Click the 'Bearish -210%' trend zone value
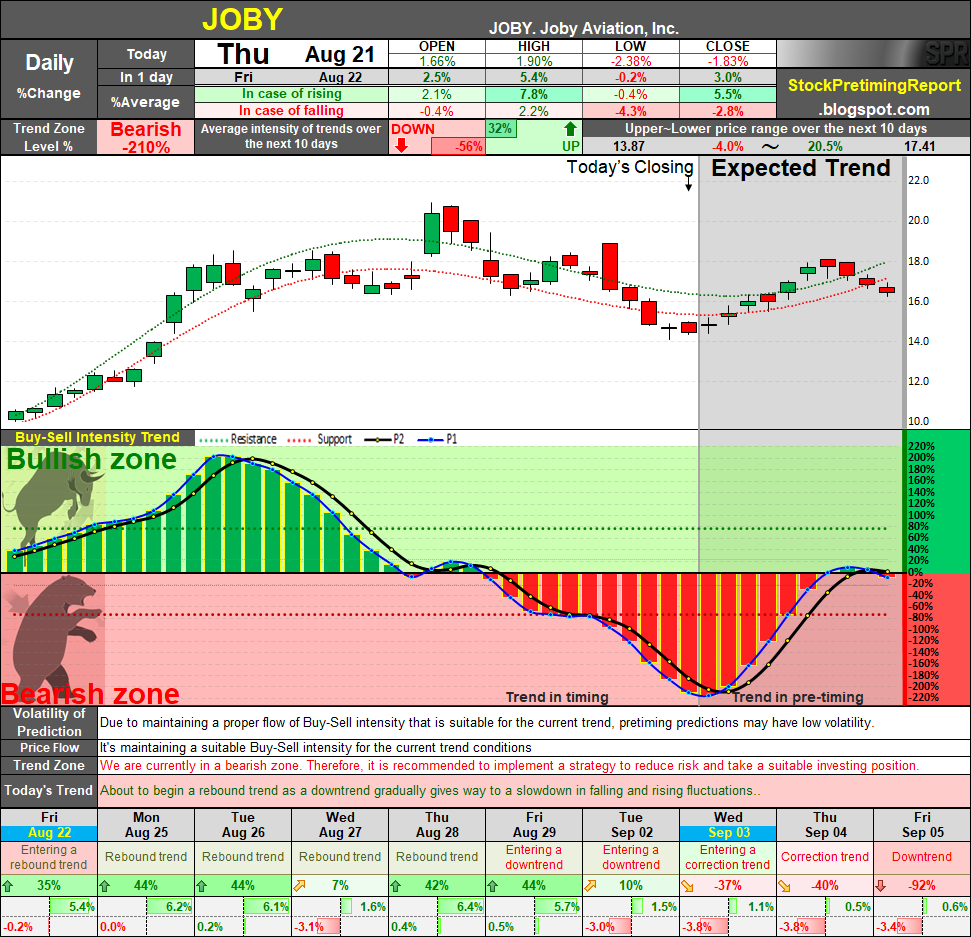The image size is (971, 937). click(146, 137)
